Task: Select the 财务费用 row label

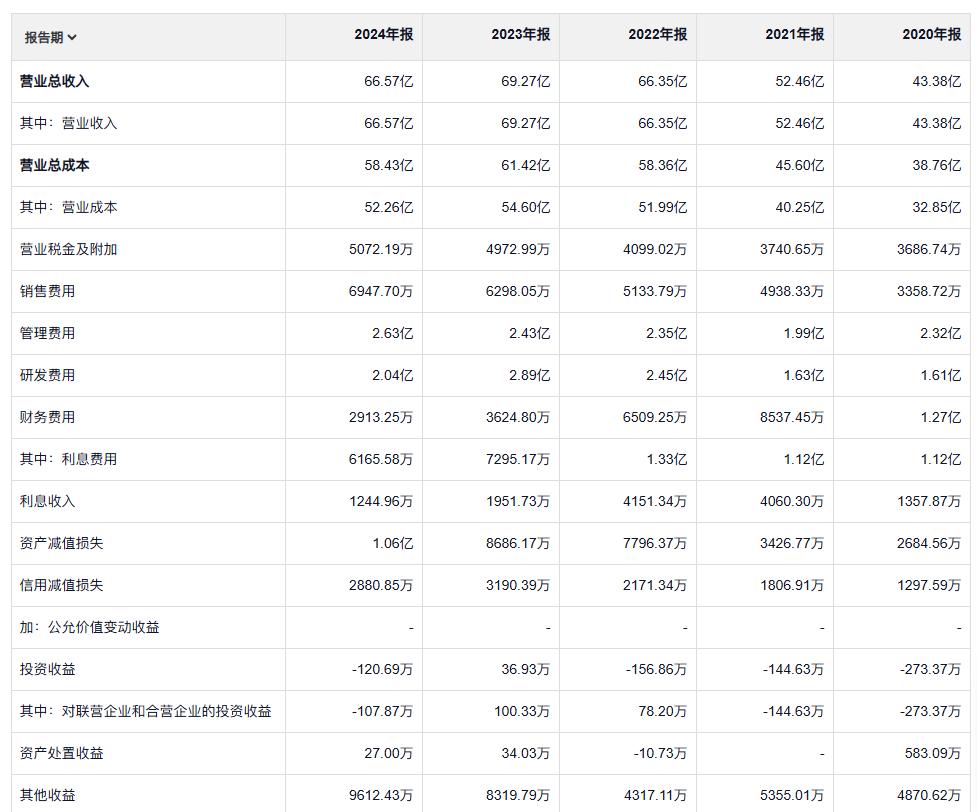Action: click(x=47, y=417)
